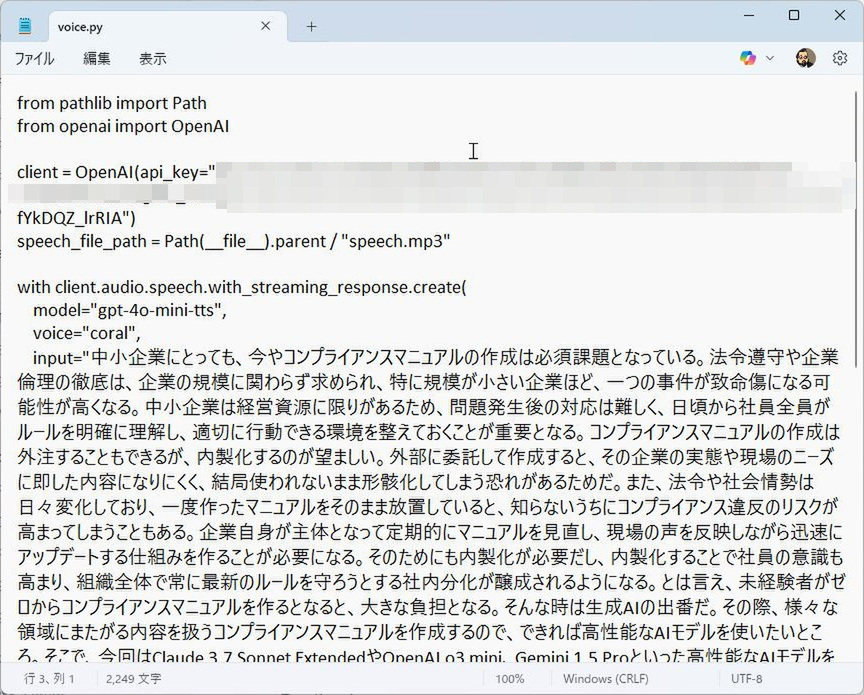864x695 pixels.
Task: Click the line 'from pathlib import Path'
Action: pos(112,103)
